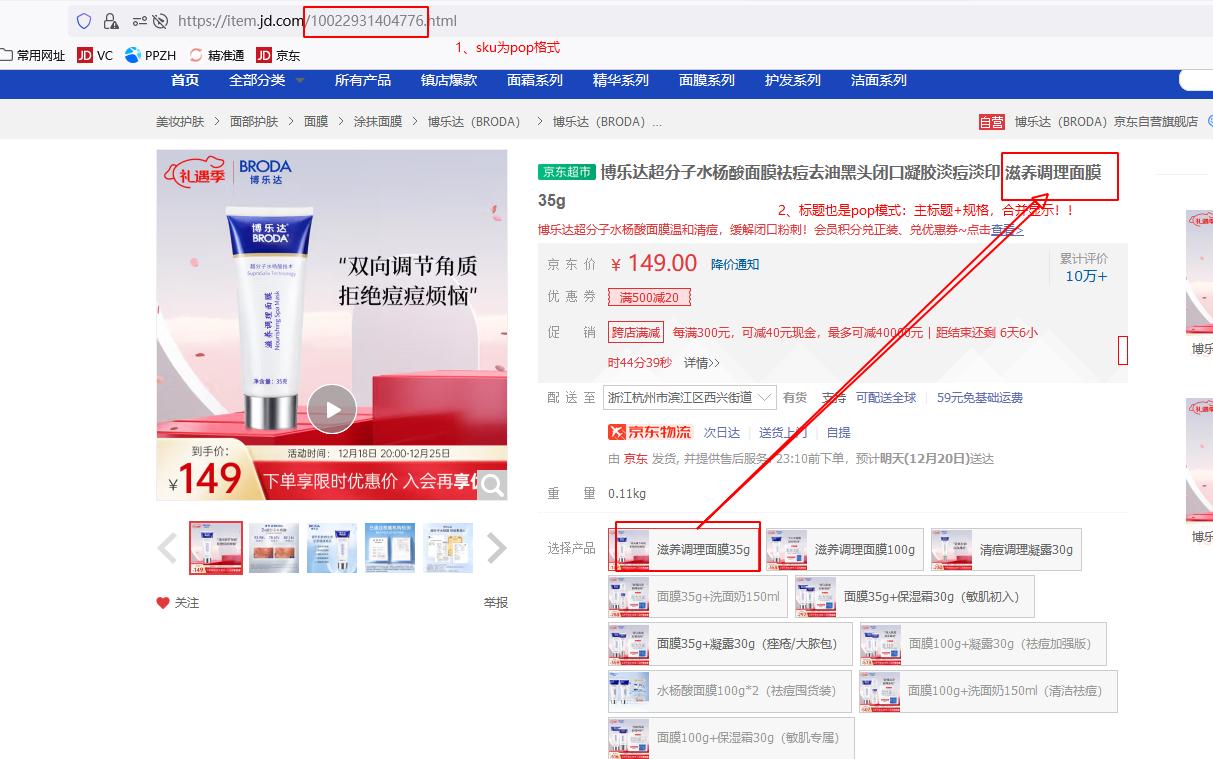Viewport: 1213px width, 759px height.
Task: Choose the 滋养调理面膜100g option
Action: coord(844,549)
